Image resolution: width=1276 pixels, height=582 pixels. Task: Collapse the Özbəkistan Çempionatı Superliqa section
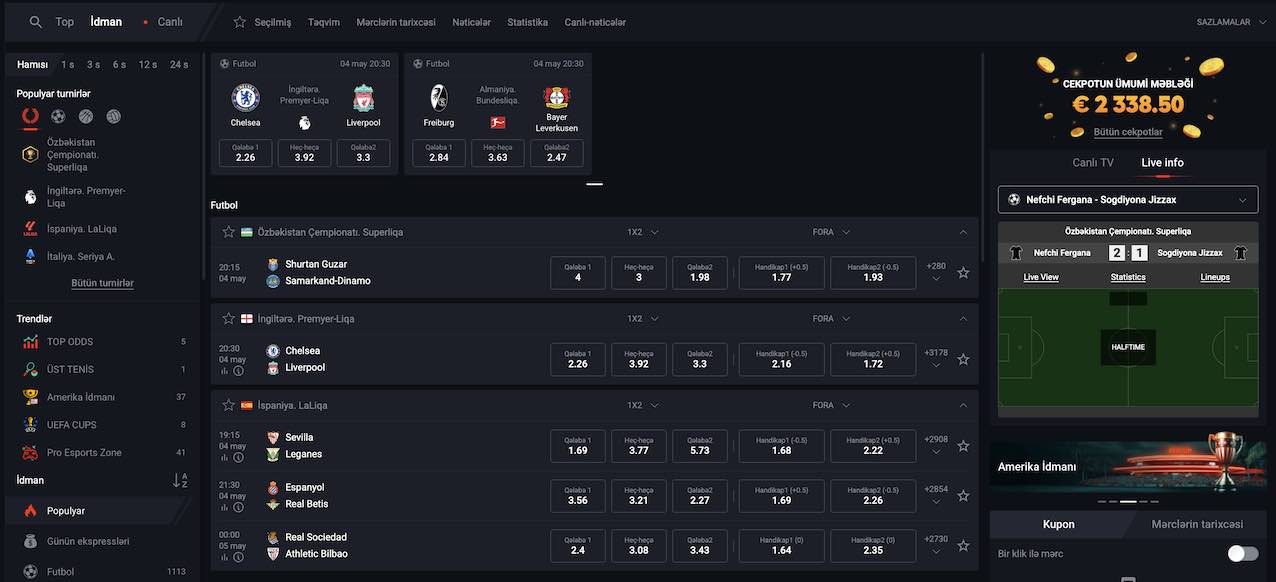(x=963, y=232)
